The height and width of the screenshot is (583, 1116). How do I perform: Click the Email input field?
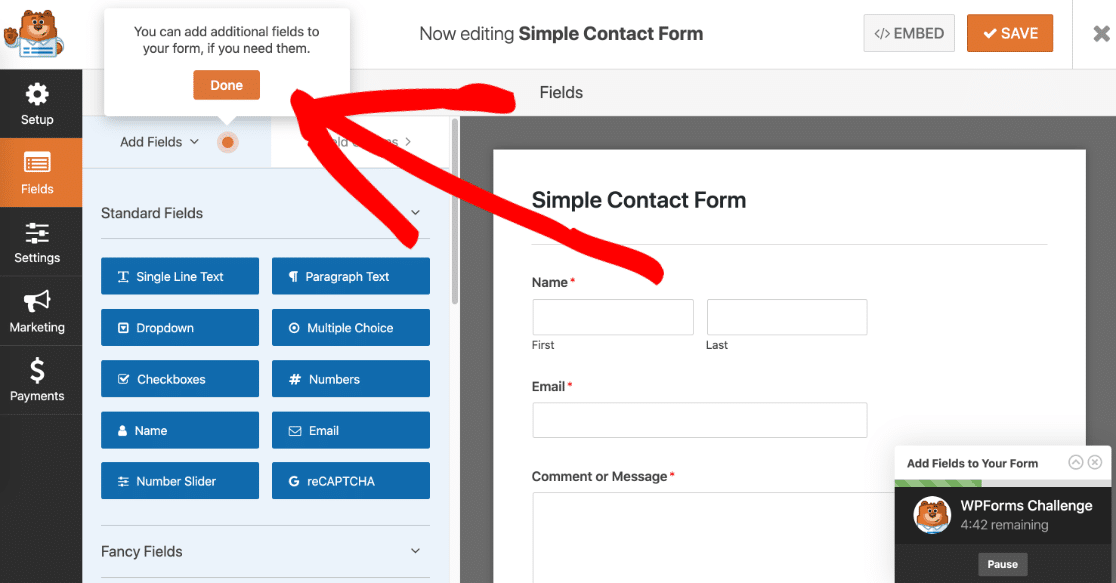coord(699,420)
